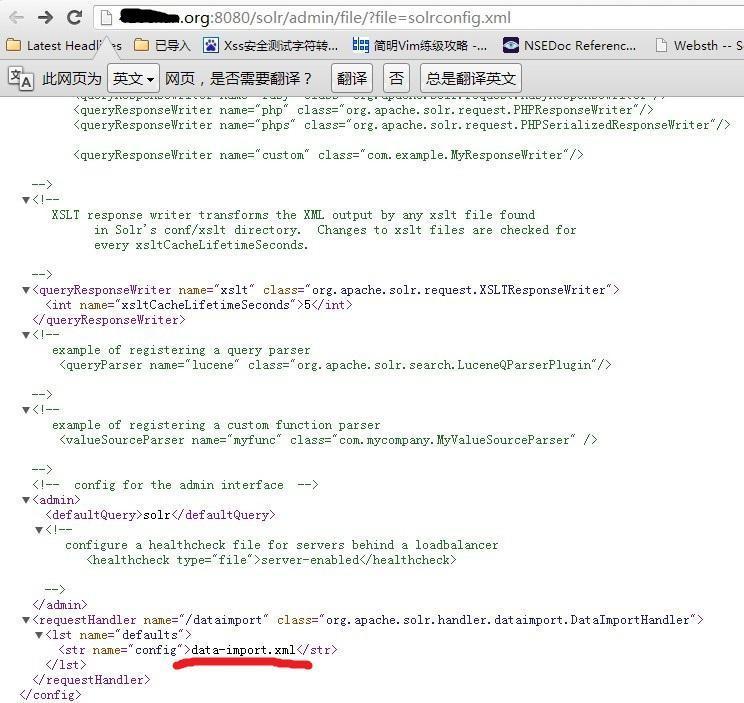Collapse the requestHandler /dataimport node
The width and height of the screenshot is (744, 703).
[26, 620]
